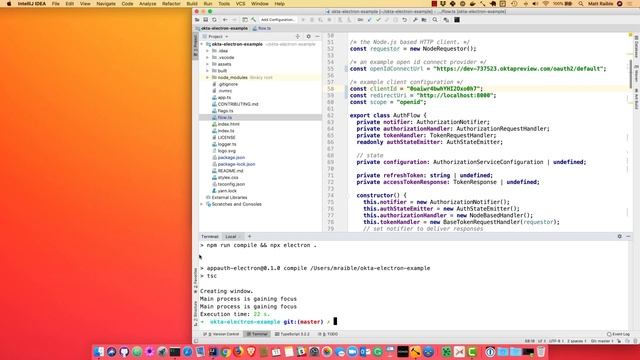640x360 pixels.
Task: Open the Navigate menu
Action: [x=106, y=4]
